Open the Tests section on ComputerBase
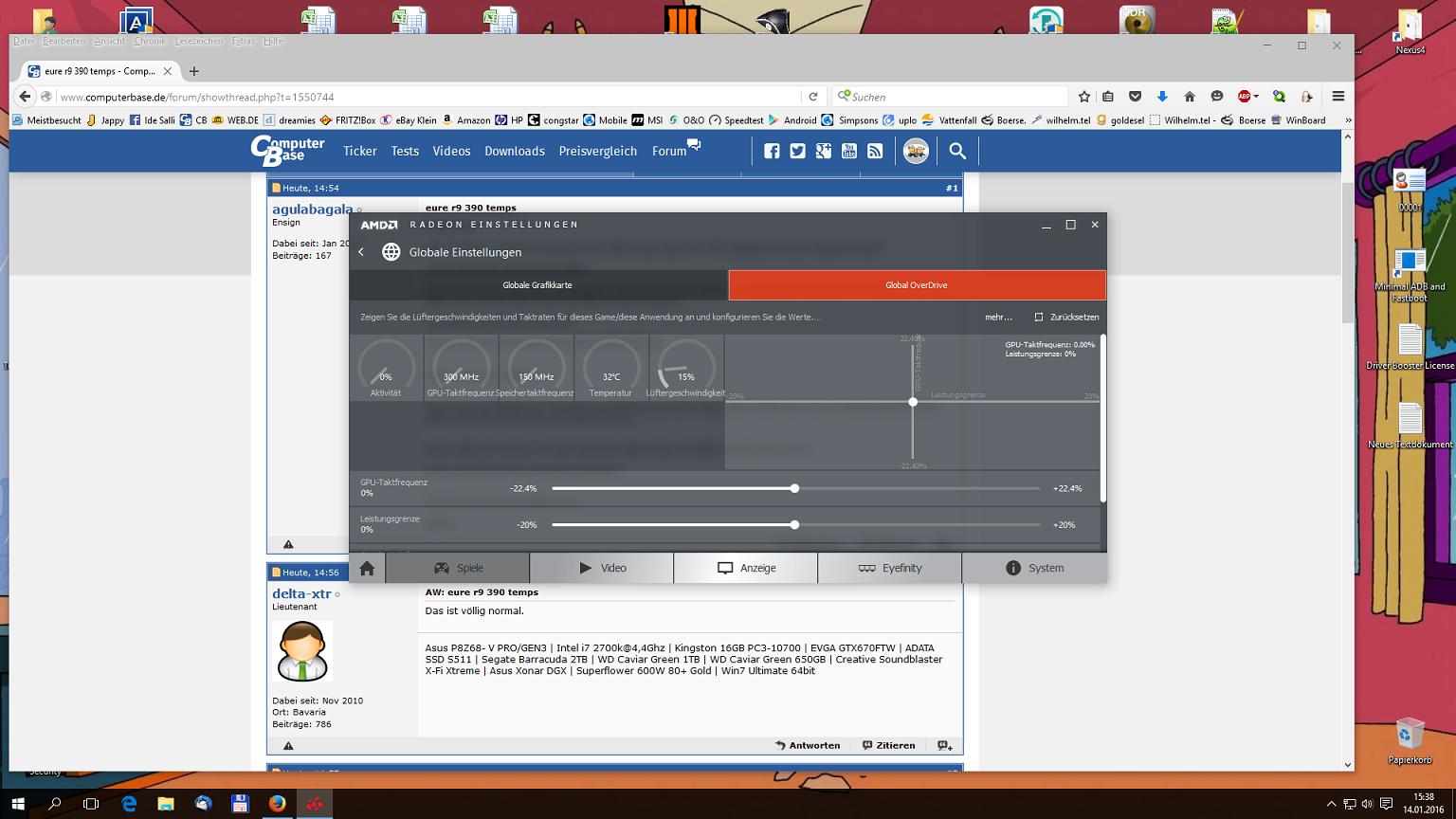 pos(405,151)
